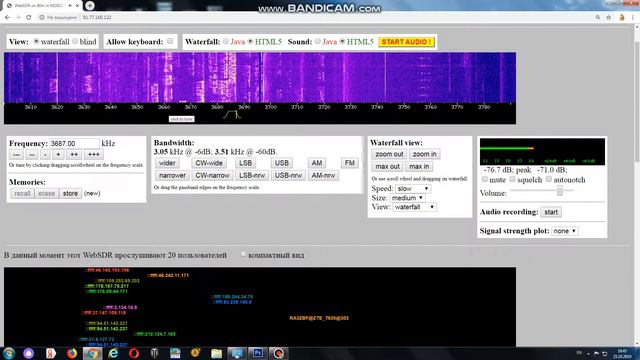This screenshot has width=640, height=360.
Task: Open the Yandex browser icon in the taskbar
Action: tap(51, 353)
